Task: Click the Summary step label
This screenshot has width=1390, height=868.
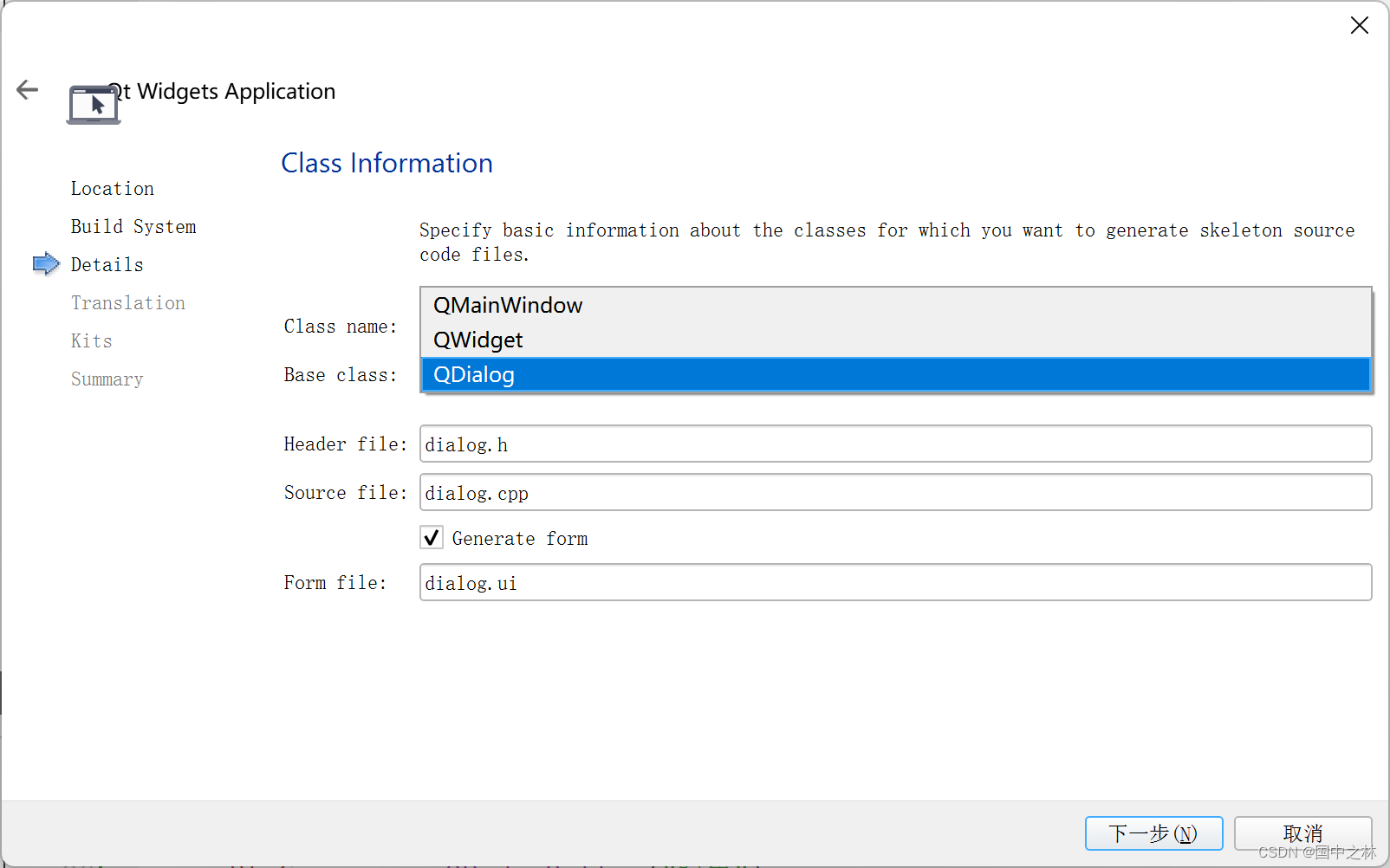Action: 107,379
